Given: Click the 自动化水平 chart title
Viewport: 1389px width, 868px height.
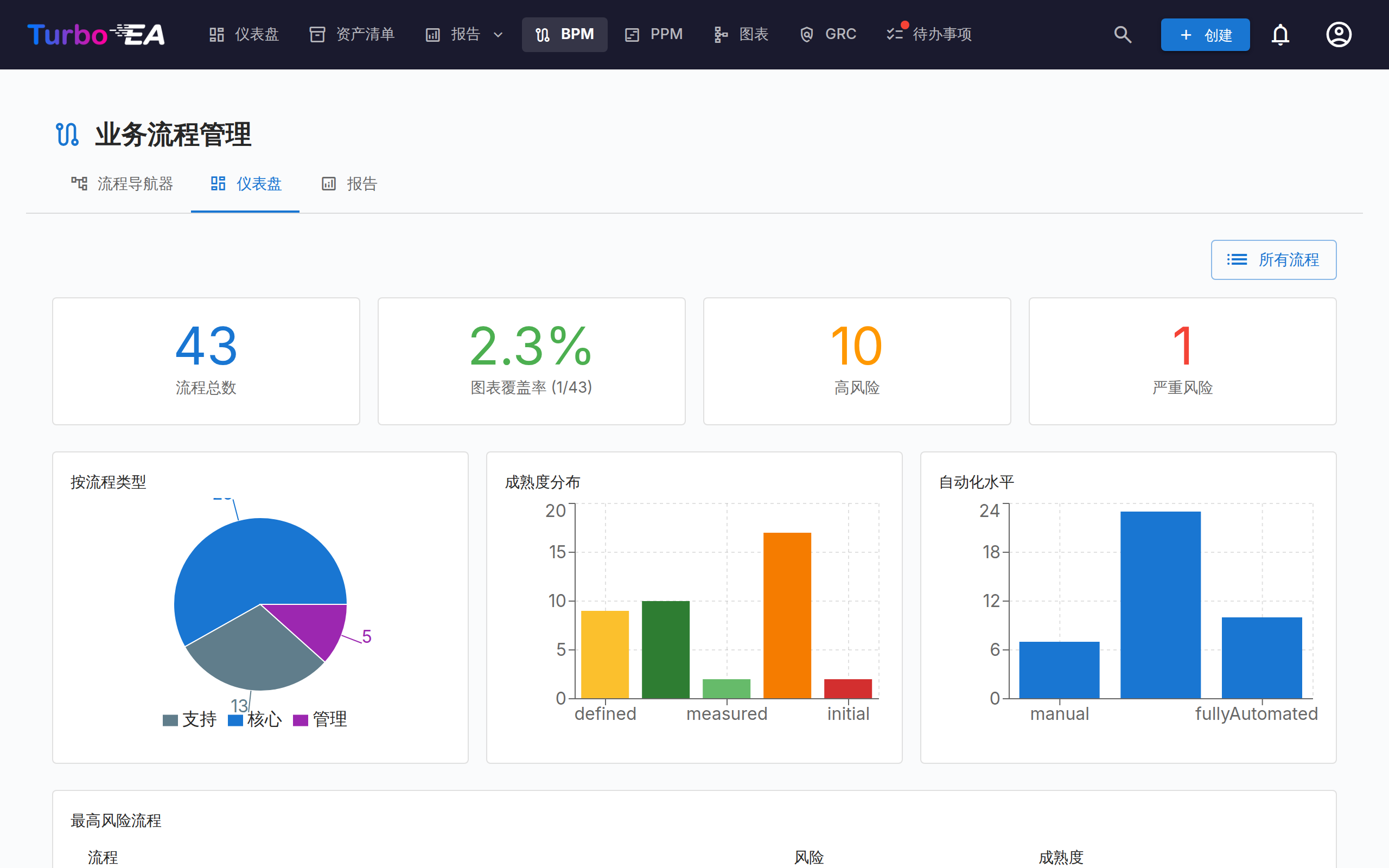Looking at the screenshot, I should point(976,482).
